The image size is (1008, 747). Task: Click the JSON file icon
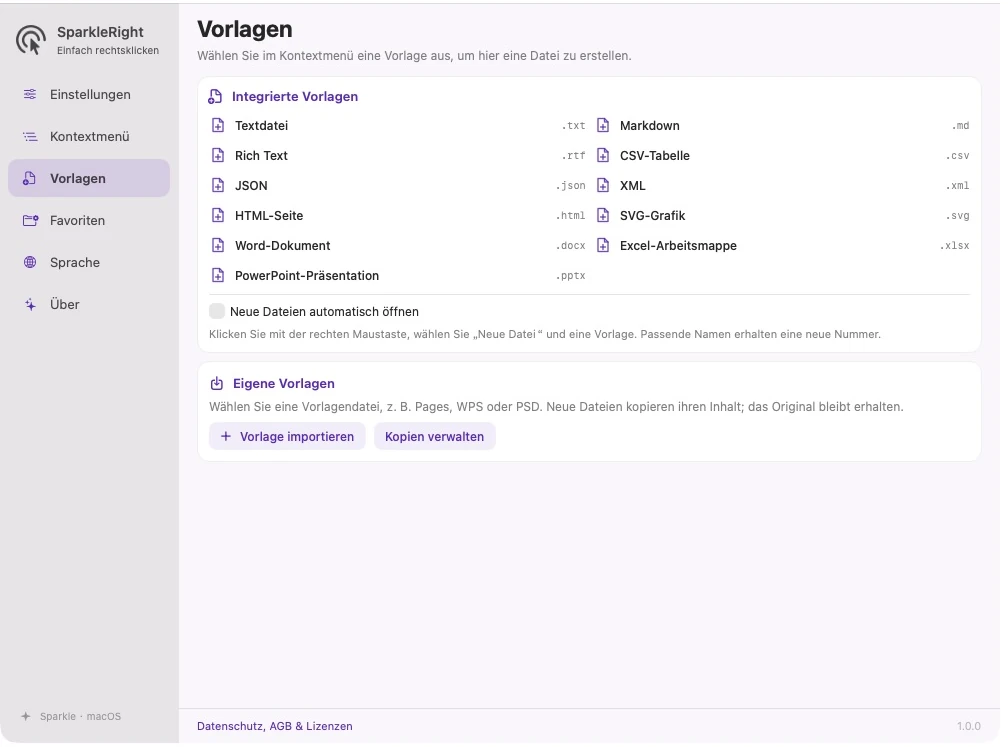tap(218, 185)
